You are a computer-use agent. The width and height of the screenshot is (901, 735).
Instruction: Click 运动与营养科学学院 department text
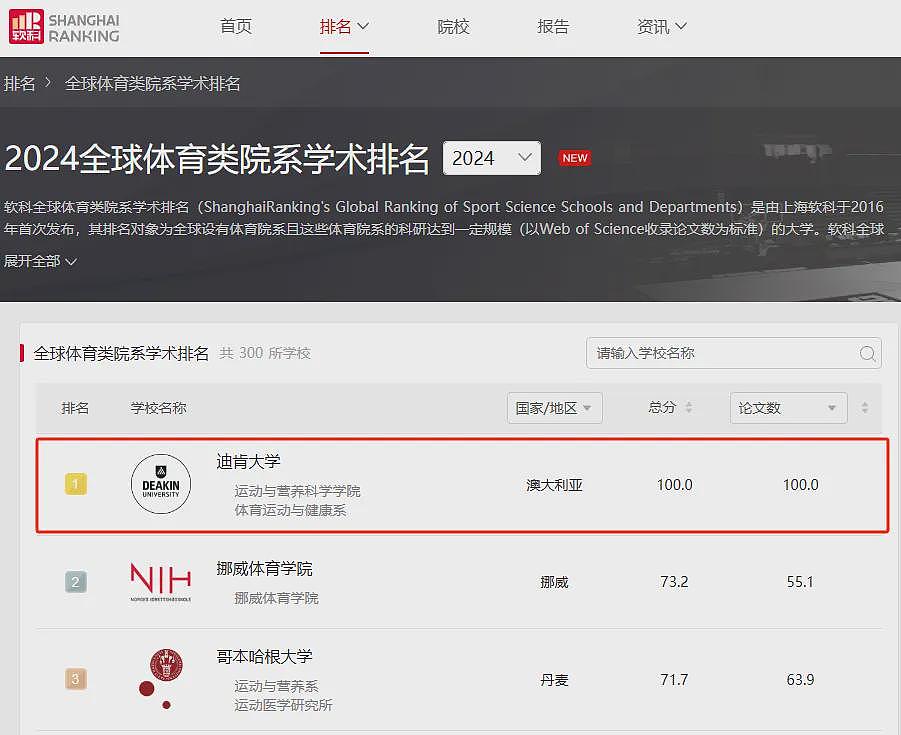click(x=297, y=491)
